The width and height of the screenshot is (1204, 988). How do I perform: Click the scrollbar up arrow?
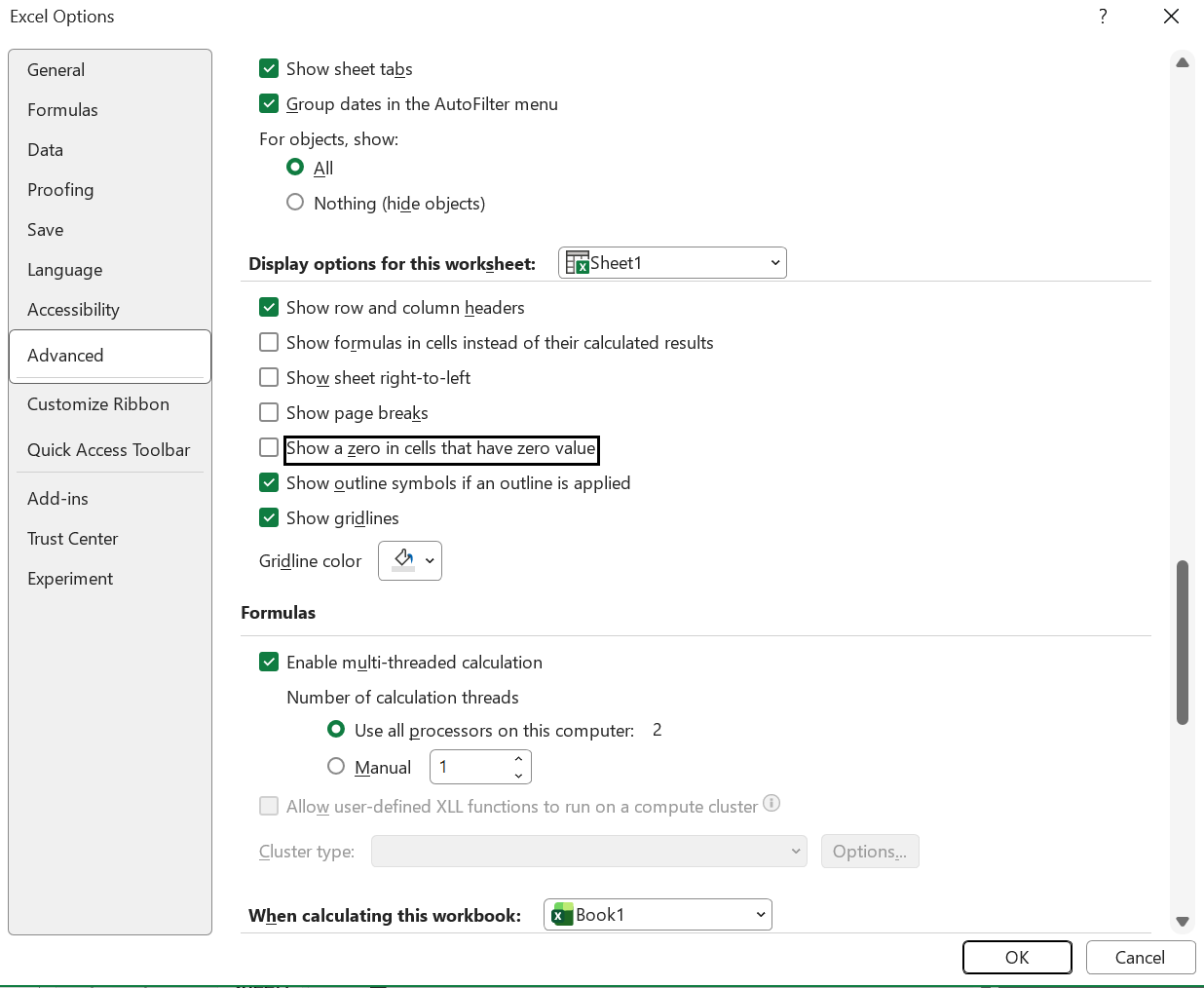click(1183, 62)
